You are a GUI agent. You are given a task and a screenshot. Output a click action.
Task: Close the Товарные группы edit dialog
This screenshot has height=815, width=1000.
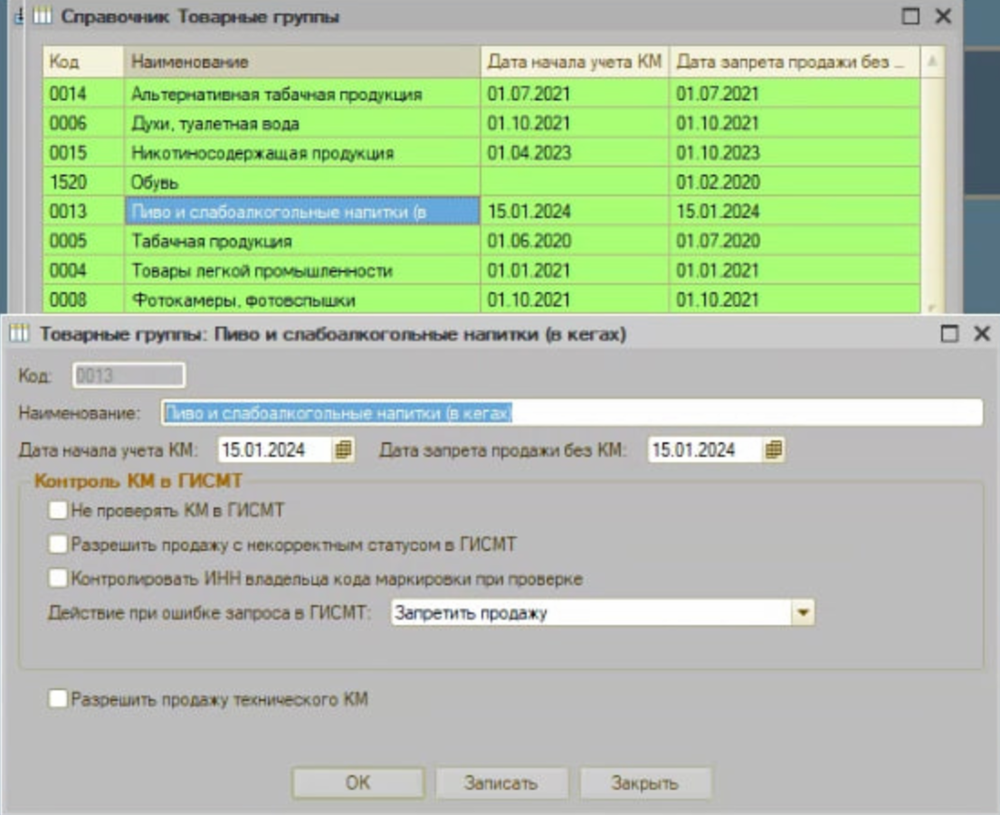pos(981,334)
